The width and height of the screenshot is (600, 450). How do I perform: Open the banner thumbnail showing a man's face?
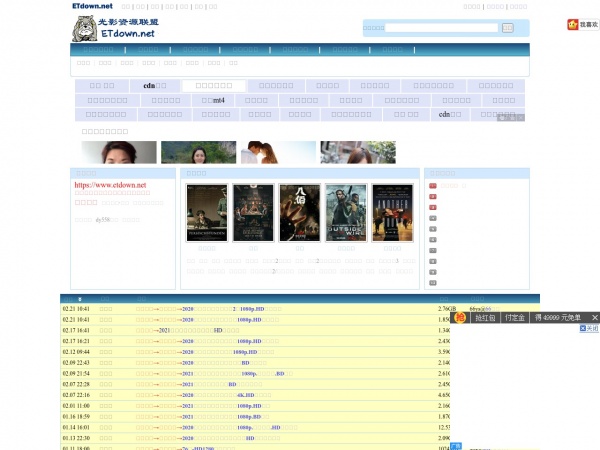[x=119, y=152]
